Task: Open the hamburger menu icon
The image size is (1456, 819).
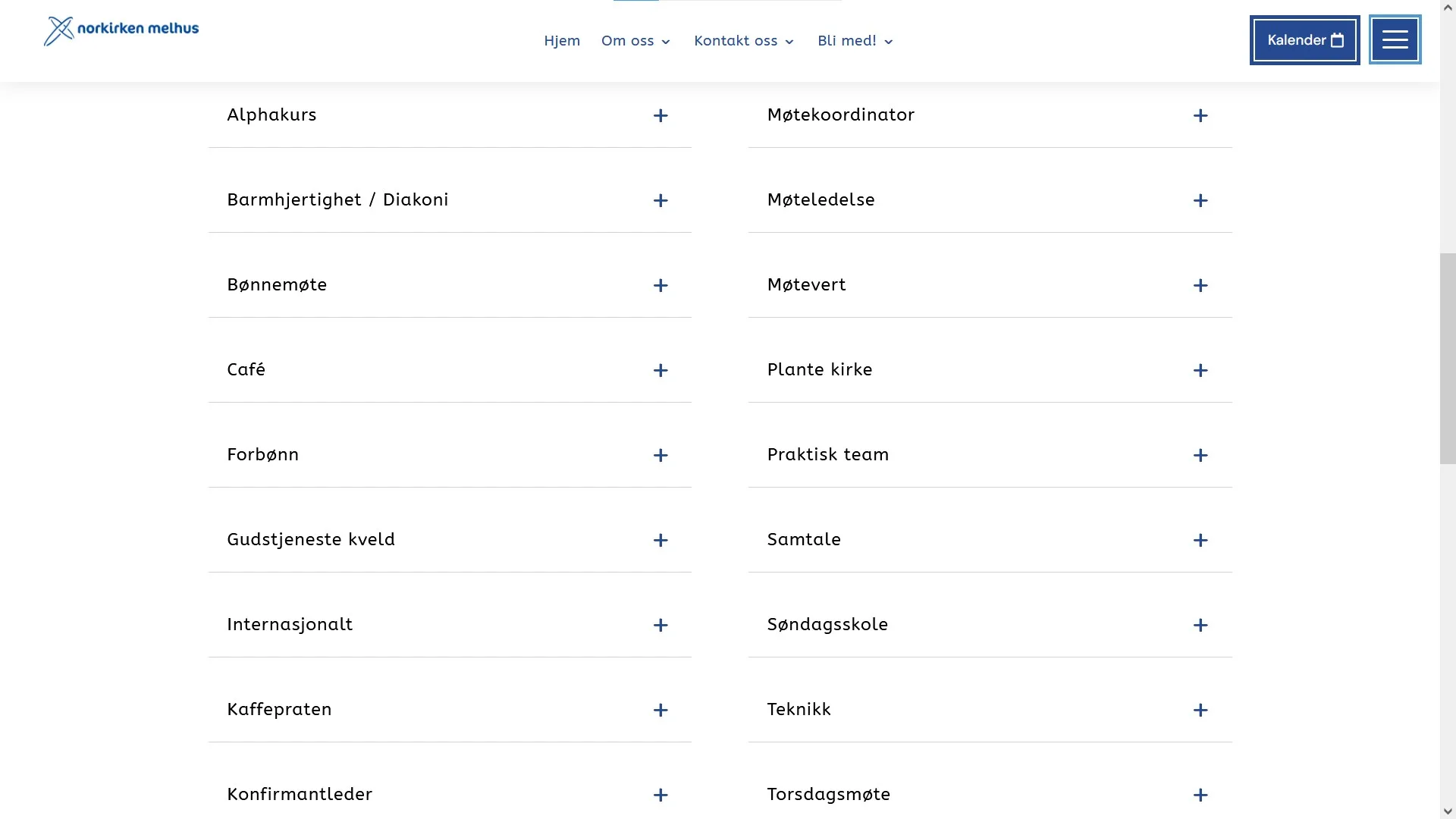Action: (x=1395, y=39)
